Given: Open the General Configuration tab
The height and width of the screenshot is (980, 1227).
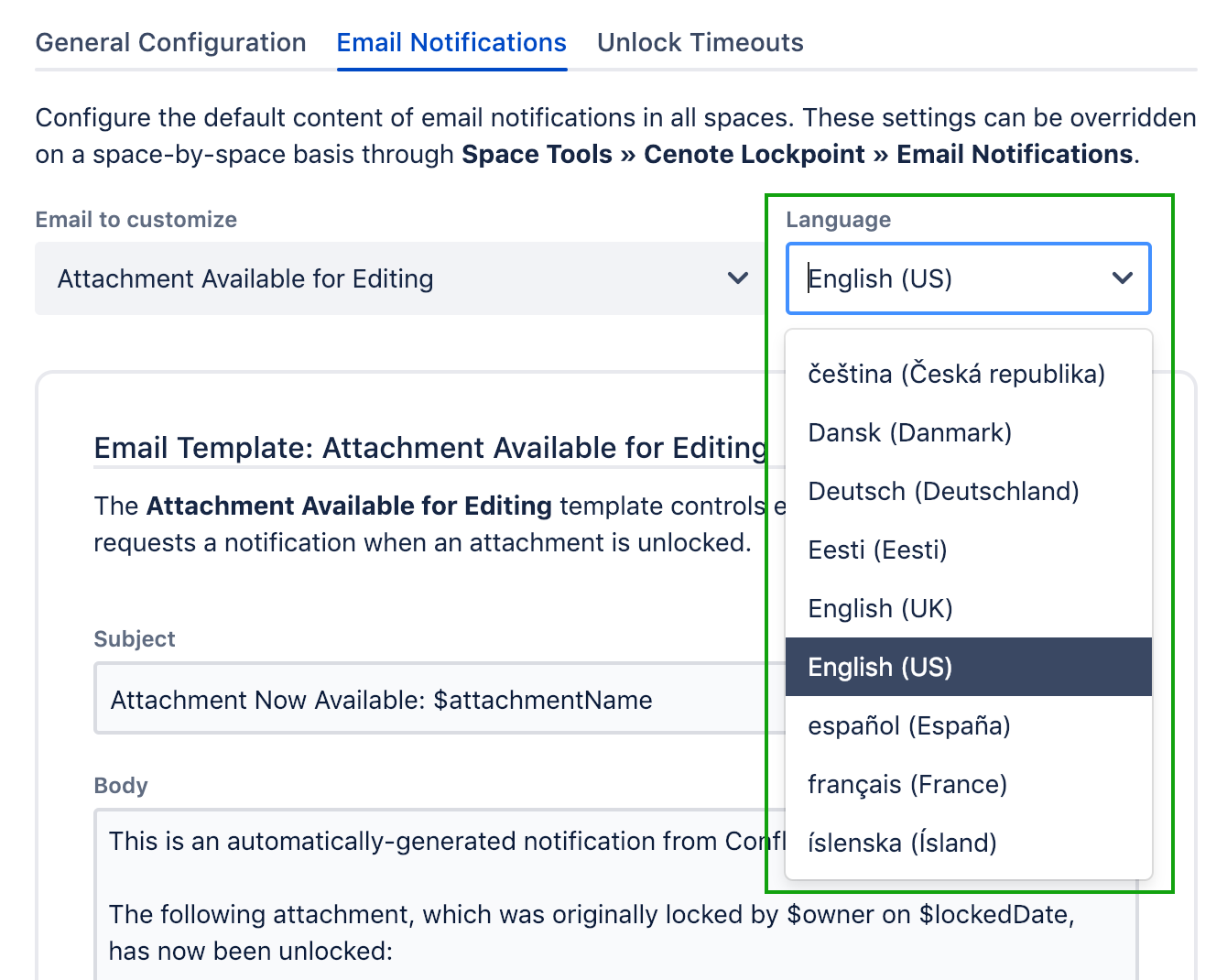Looking at the screenshot, I should tap(170, 43).
